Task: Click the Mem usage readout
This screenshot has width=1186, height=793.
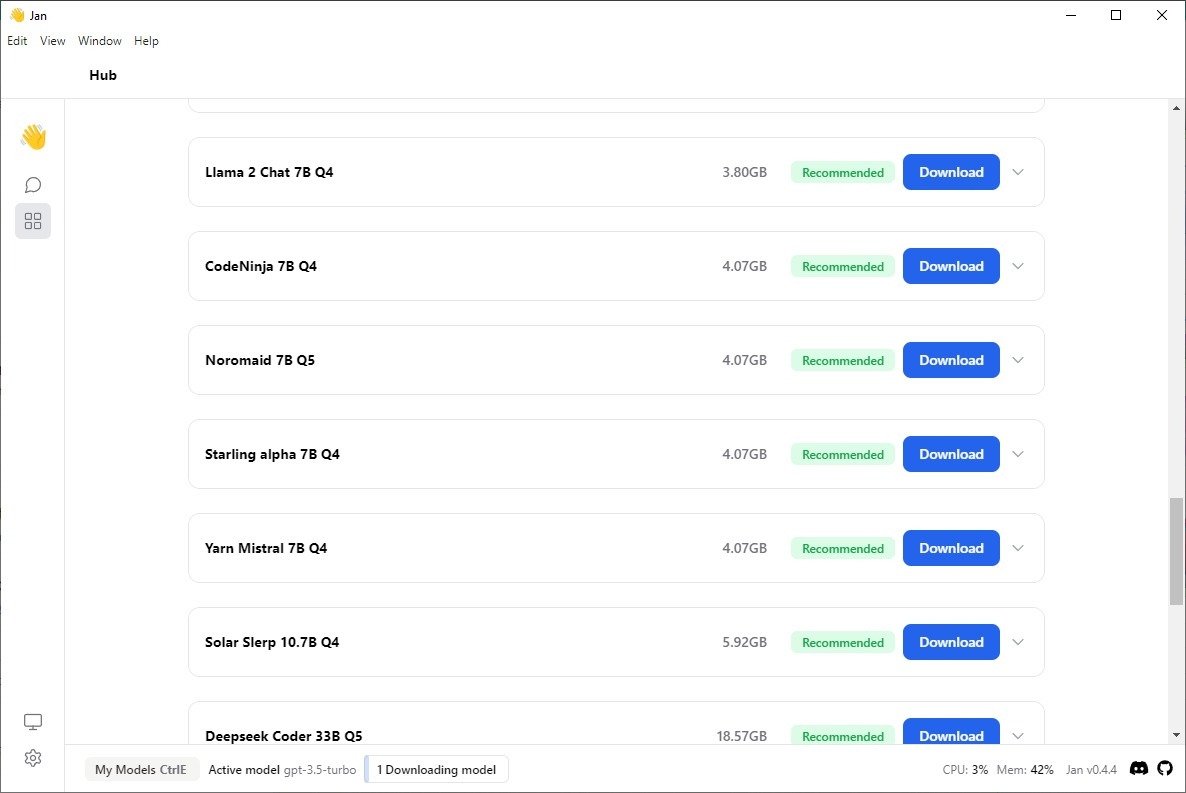Action: (x=1025, y=770)
